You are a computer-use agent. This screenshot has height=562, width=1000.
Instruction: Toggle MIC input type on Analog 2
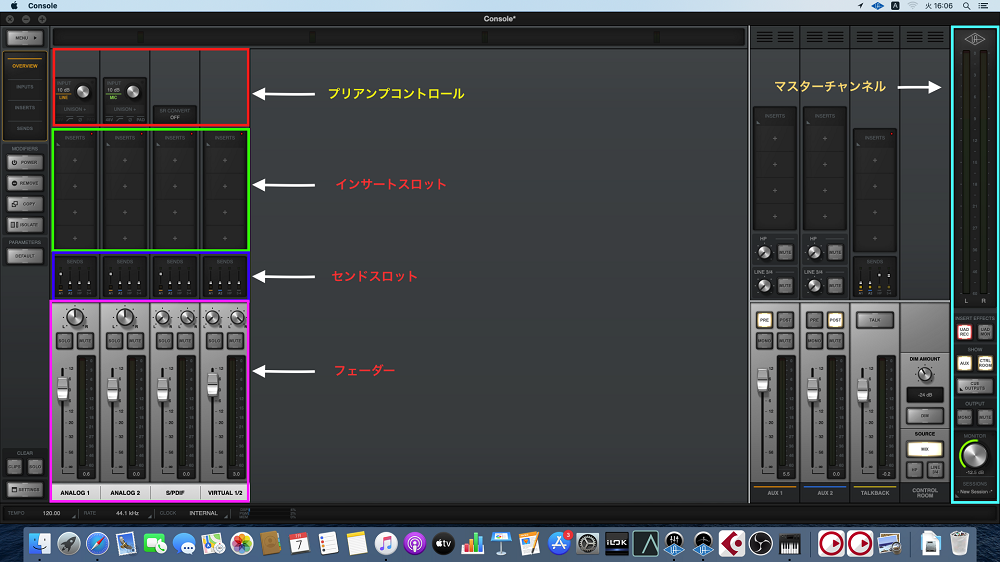114,98
